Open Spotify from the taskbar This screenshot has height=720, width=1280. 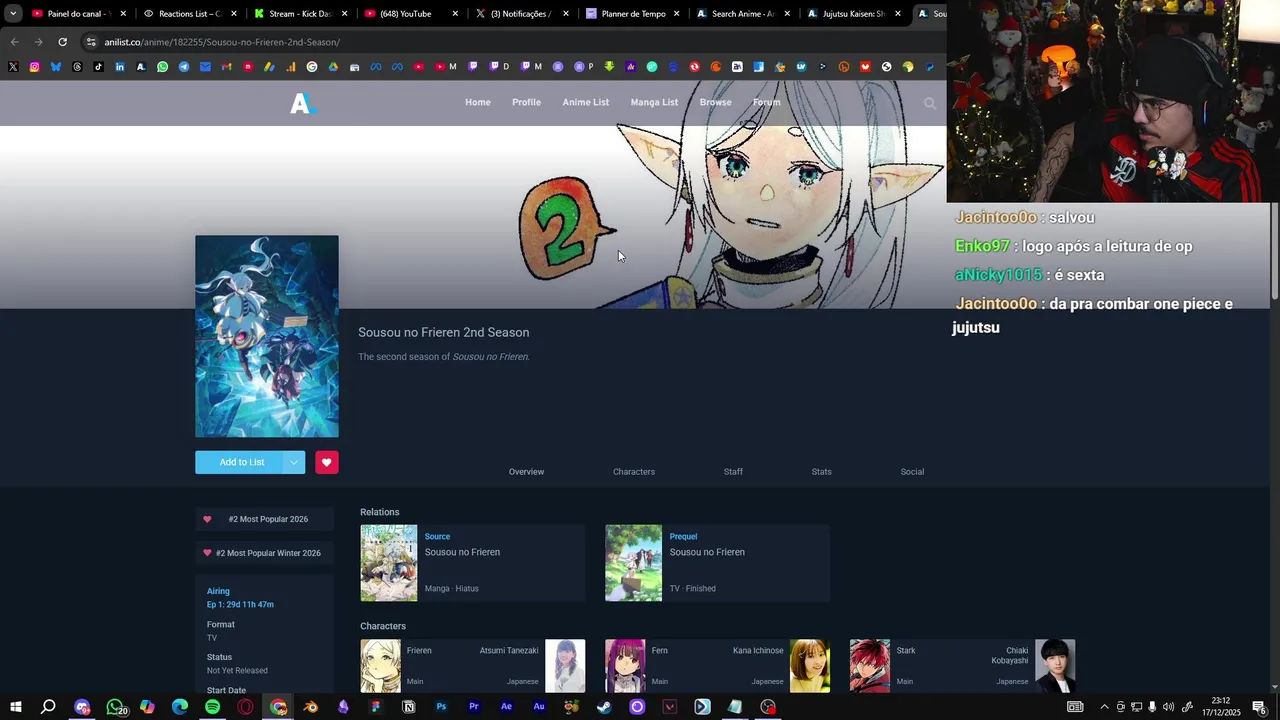pos(213,707)
